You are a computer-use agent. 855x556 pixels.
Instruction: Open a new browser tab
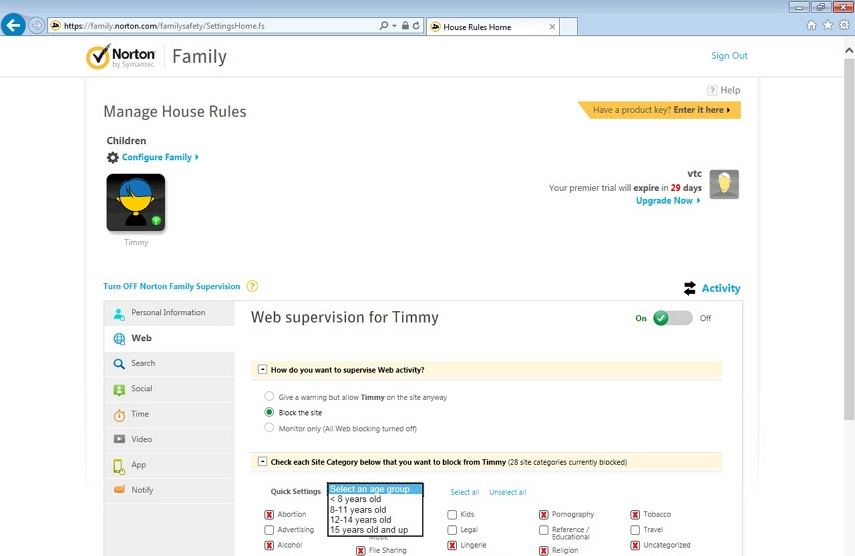pos(569,27)
